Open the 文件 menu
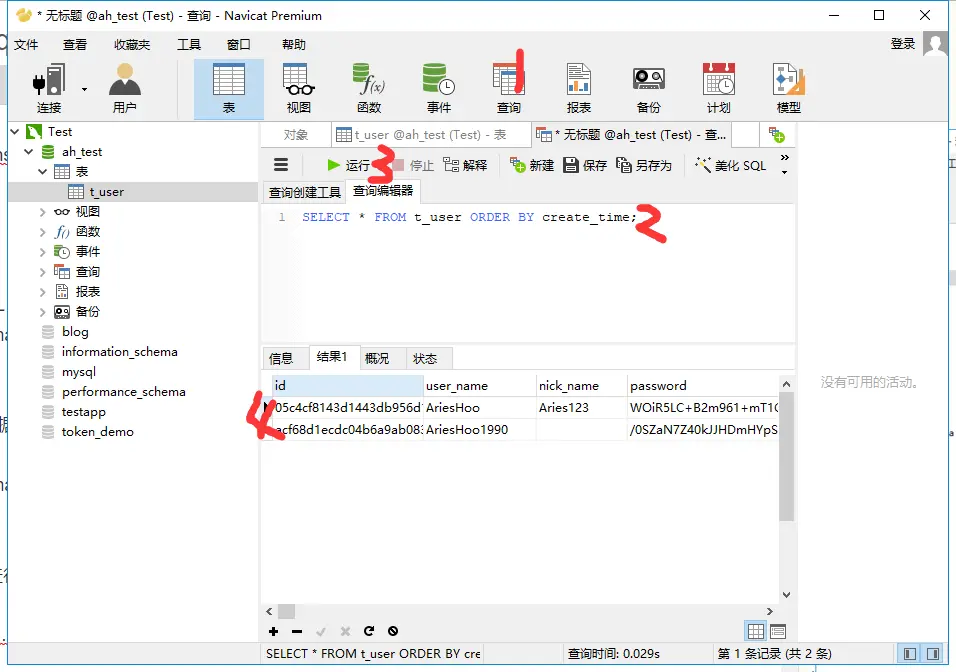This screenshot has height=672, width=956. tap(26, 45)
